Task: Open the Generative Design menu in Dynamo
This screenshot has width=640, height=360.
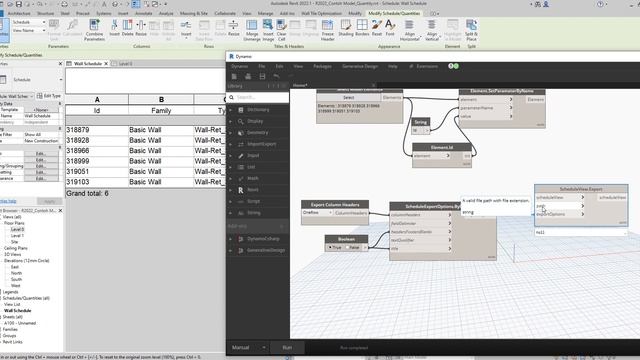Action: pyautogui.click(x=360, y=66)
